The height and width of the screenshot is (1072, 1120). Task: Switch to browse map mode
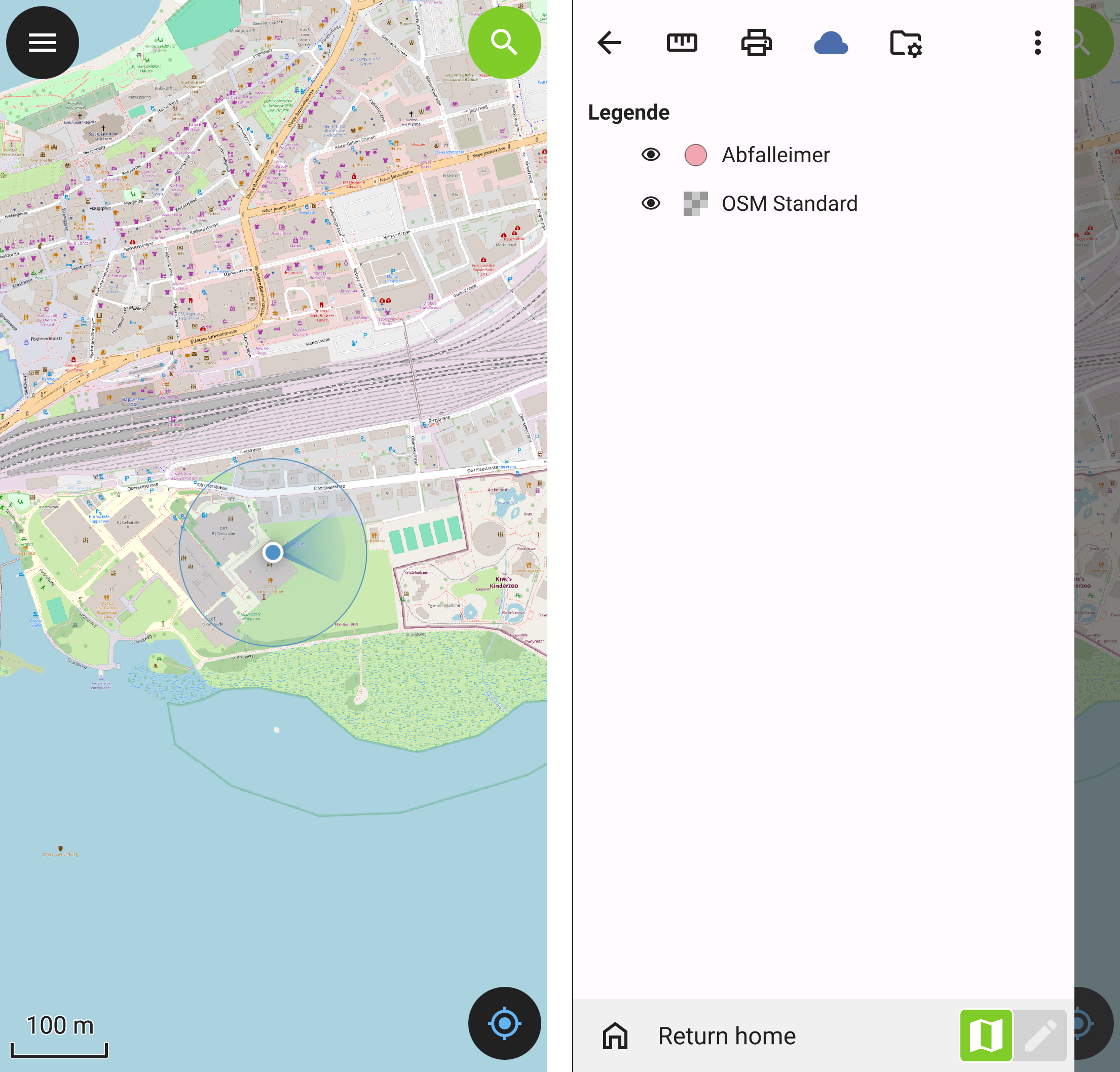986,1036
